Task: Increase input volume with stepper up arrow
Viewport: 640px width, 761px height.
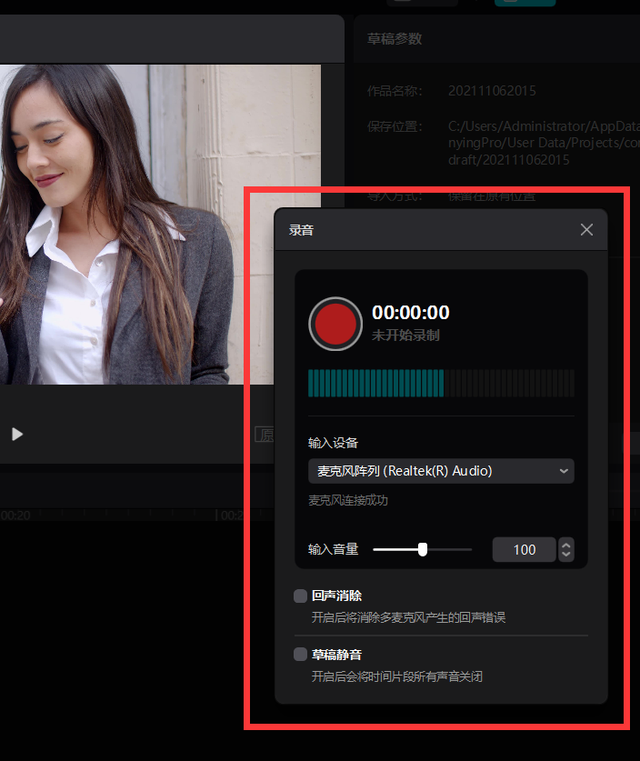Action: pyautogui.click(x=567, y=544)
